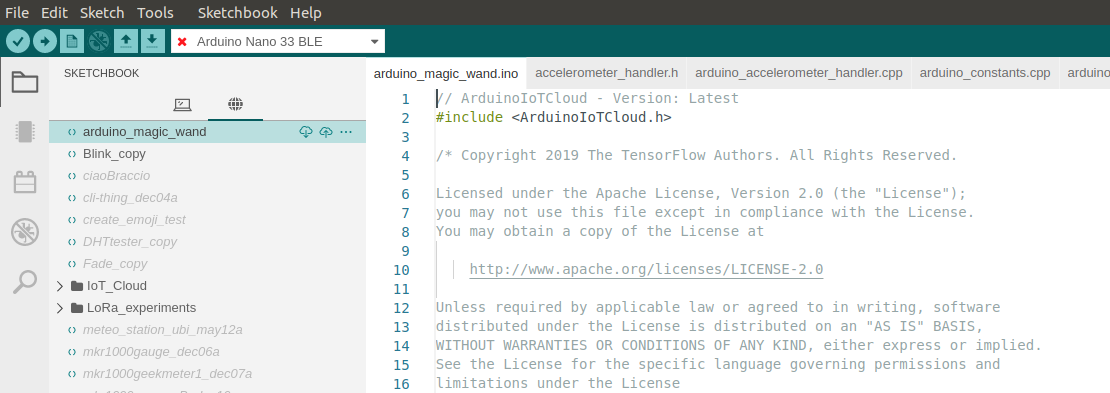Switch to local sketchbook laptop tab
Screen dimensions: 1110x393
182,105
